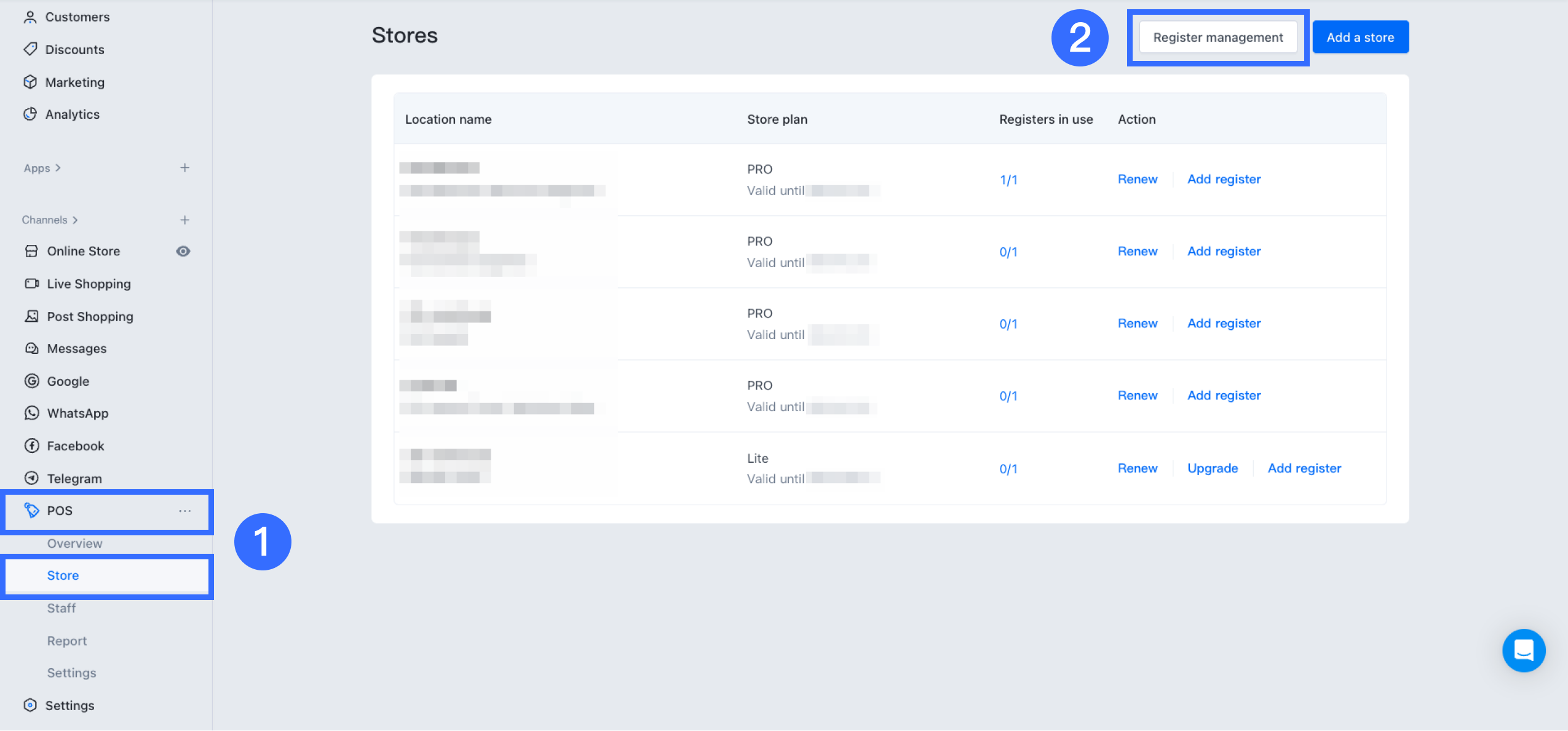Click the Analytics pie chart icon
Viewport: 1568px width, 731px height.
(30, 114)
